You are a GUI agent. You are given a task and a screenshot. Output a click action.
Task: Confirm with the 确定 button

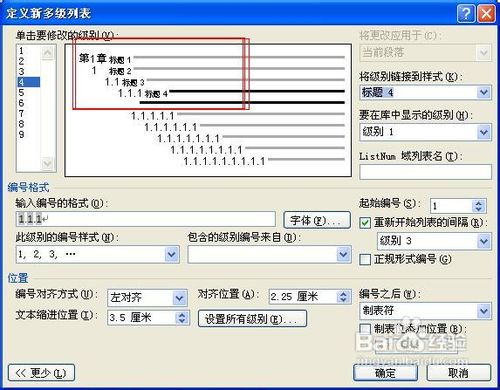pos(385,373)
